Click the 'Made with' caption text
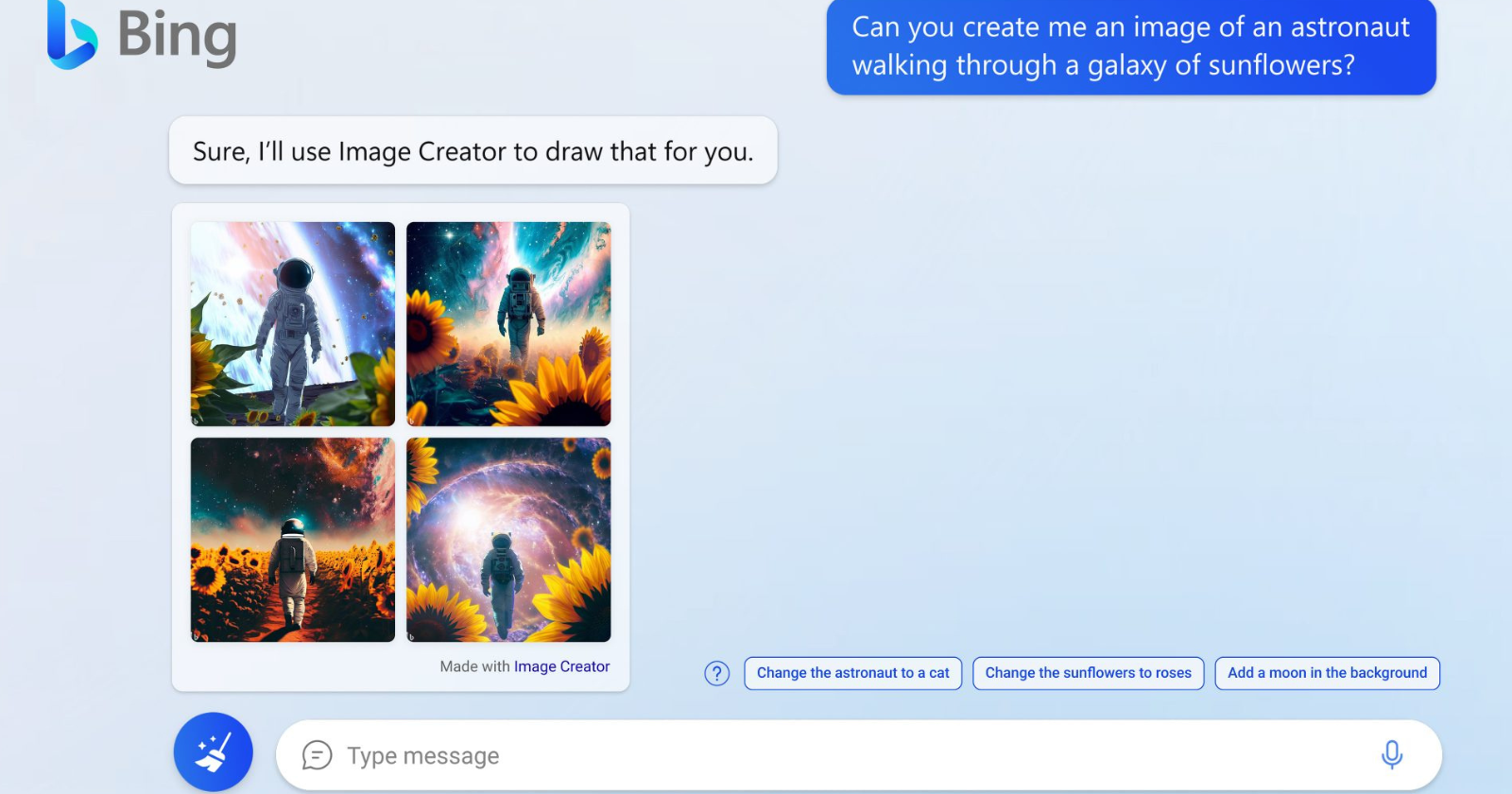Image resolution: width=1512 pixels, height=794 pixels. click(474, 666)
